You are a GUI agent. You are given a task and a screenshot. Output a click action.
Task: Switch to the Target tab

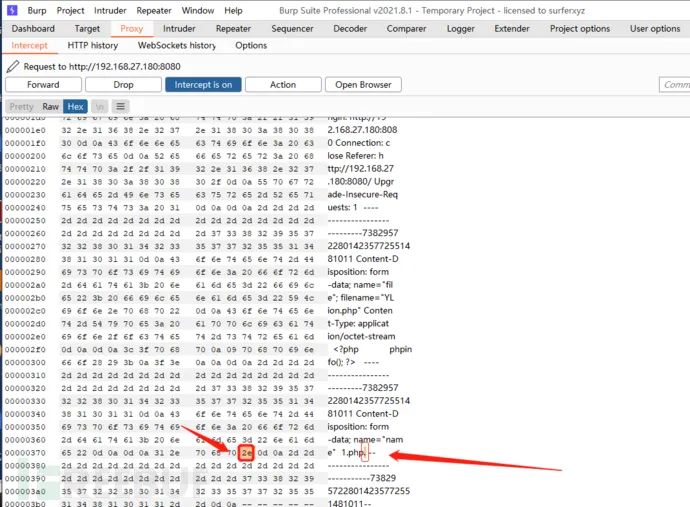[x=87, y=29]
